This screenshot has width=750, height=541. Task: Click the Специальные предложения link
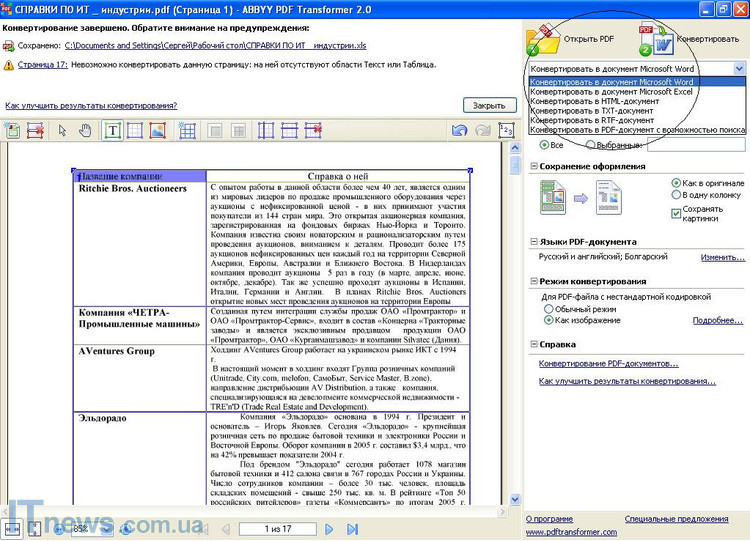(x=676, y=519)
